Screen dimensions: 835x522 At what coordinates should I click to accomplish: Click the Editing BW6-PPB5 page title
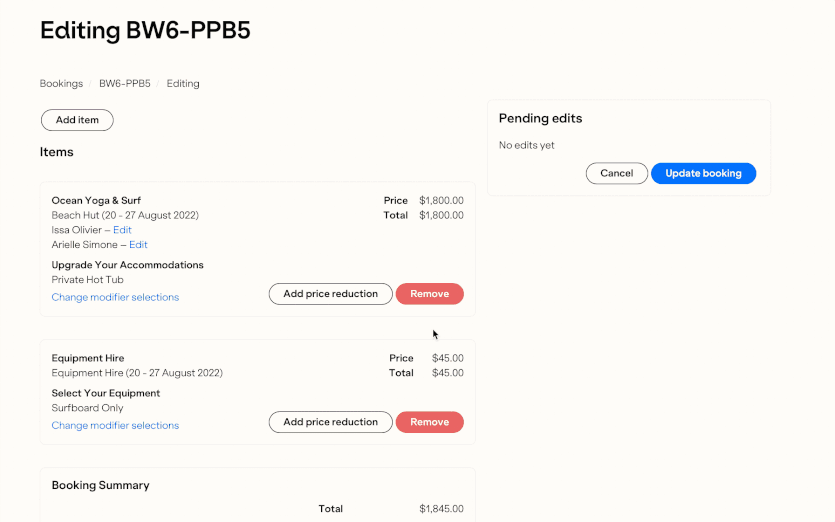click(x=145, y=30)
